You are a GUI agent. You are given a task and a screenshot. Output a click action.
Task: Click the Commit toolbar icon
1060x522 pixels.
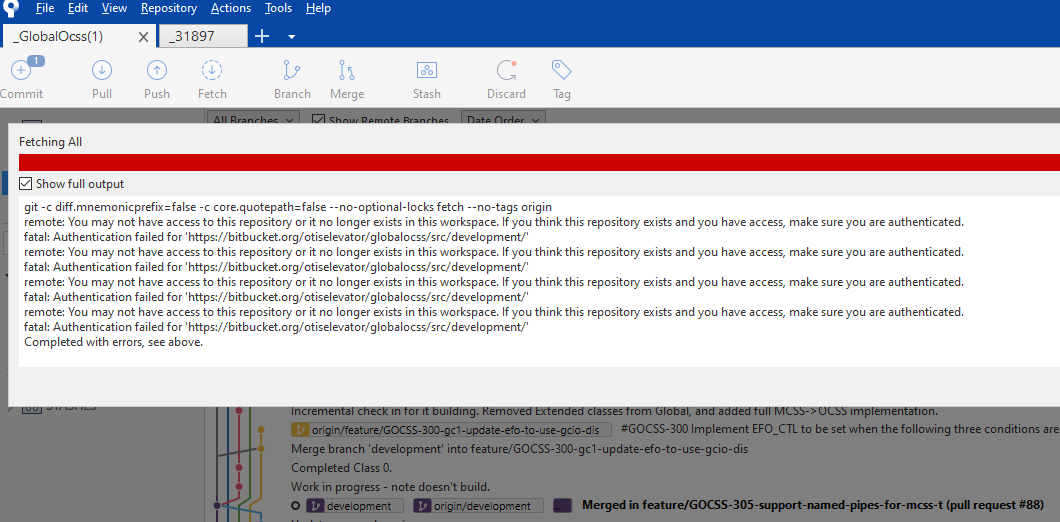click(x=21, y=70)
